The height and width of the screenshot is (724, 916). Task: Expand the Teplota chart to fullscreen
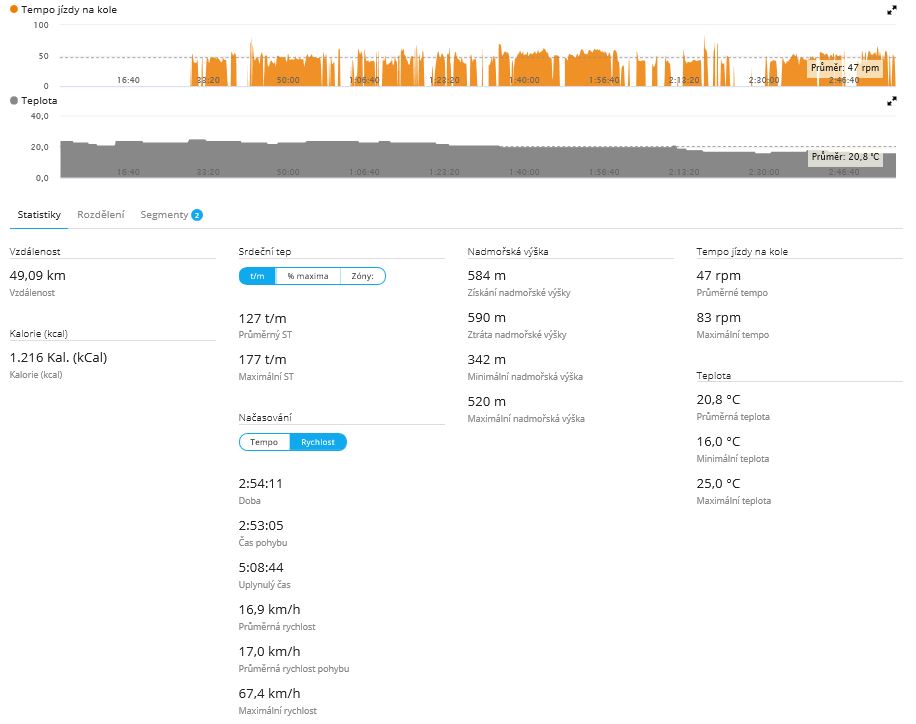point(891,102)
